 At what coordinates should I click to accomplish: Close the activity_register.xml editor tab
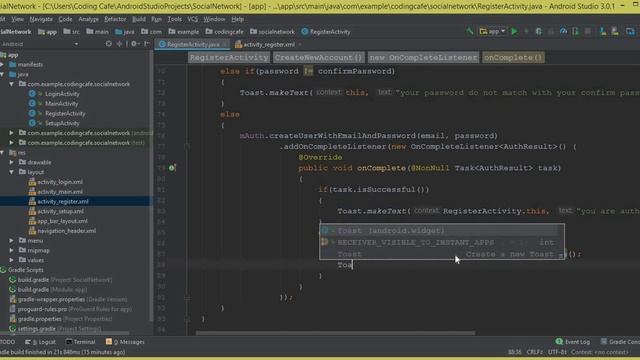[x=300, y=44]
